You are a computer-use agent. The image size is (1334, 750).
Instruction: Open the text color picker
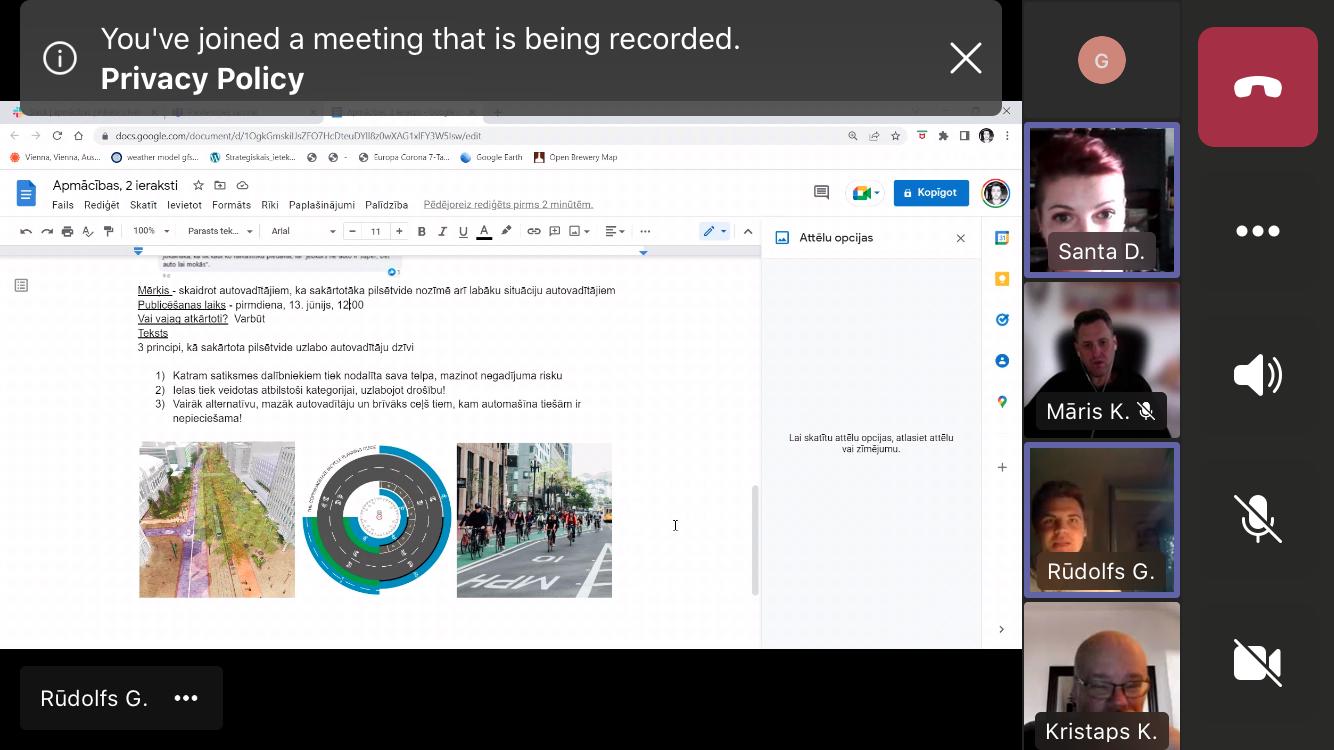point(484,231)
